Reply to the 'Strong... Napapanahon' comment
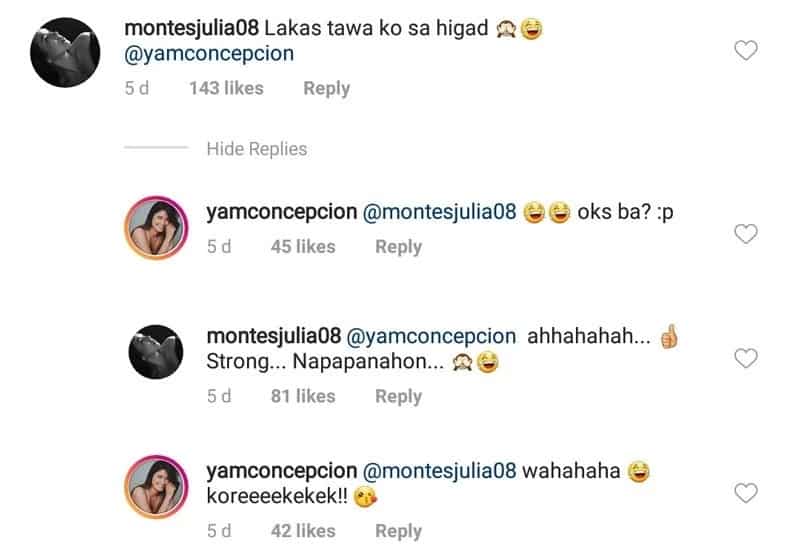 (x=398, y=396)
